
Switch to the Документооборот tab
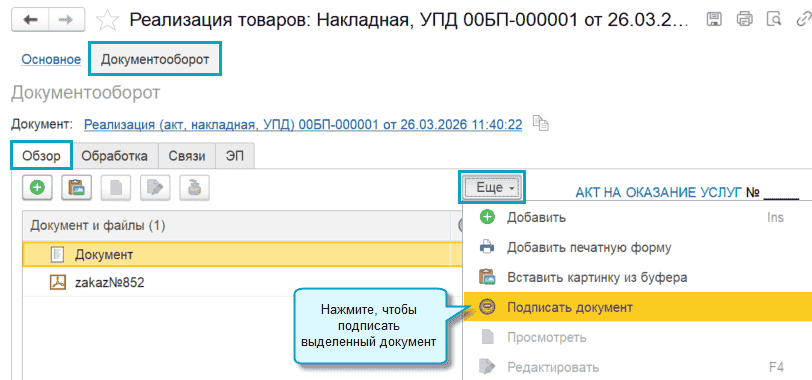(x=155, y=60)
